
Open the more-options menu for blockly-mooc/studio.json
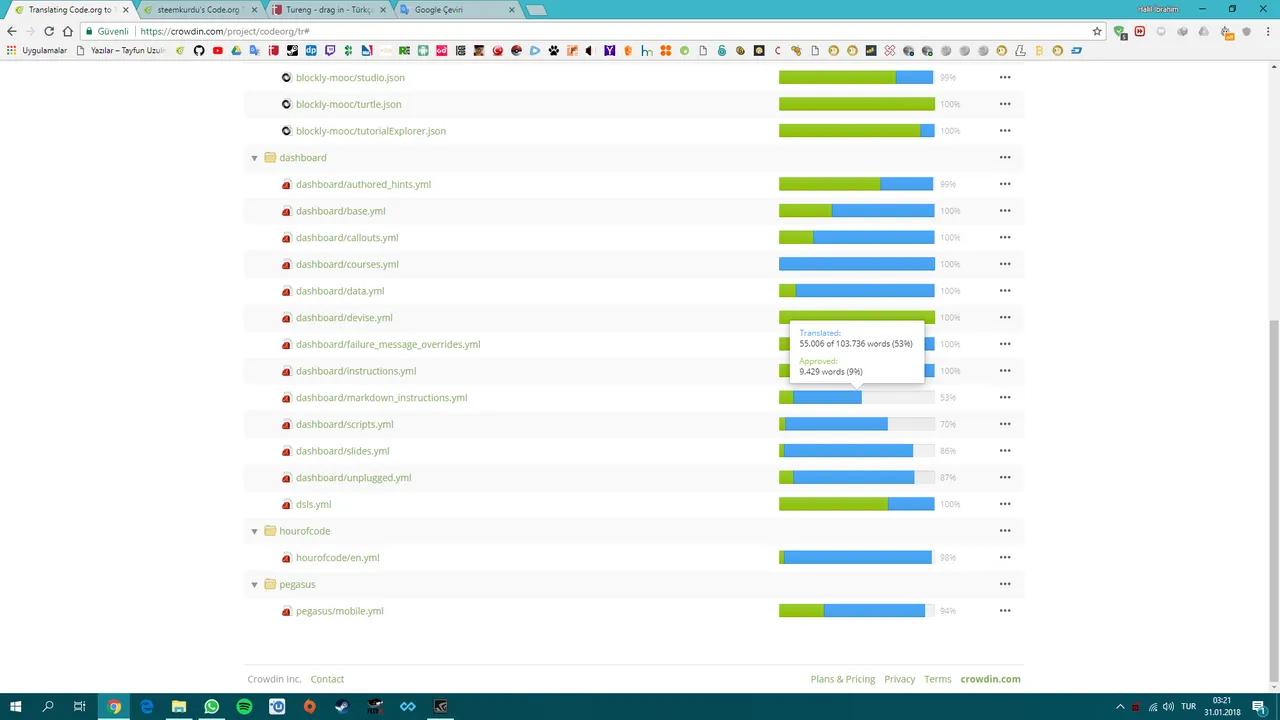coord(1005,77)
